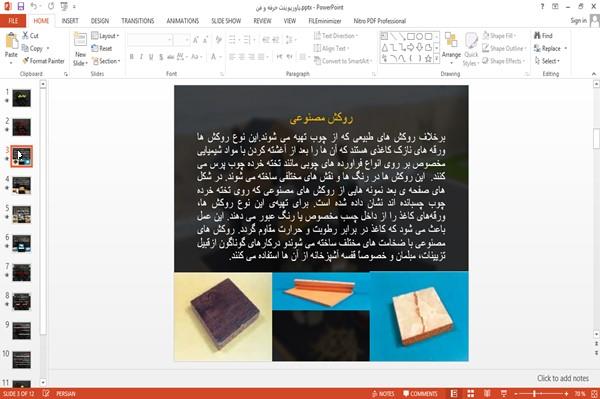This screenshot has width=600, height=399.
Task: Switch to Normal view icon
Action: [454, 394]
